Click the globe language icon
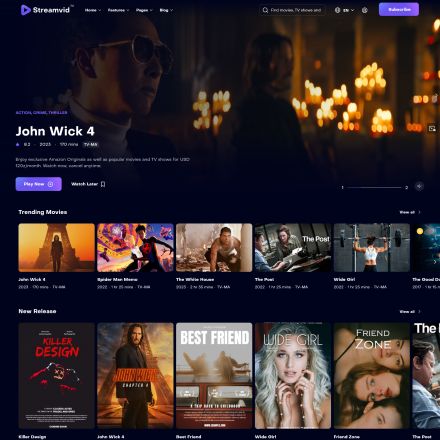This screenshot has height=440, width=440. [337, 10]
